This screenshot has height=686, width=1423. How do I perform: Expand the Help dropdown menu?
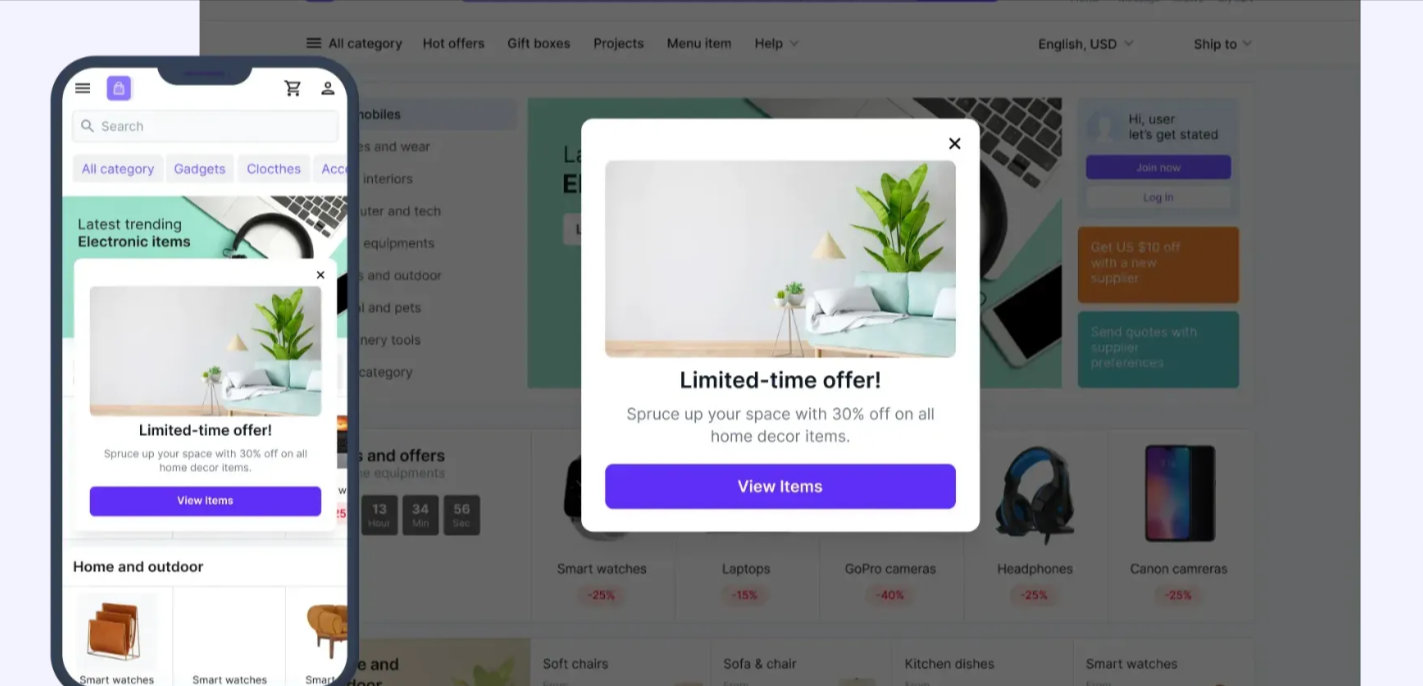[x=777, y=43]
